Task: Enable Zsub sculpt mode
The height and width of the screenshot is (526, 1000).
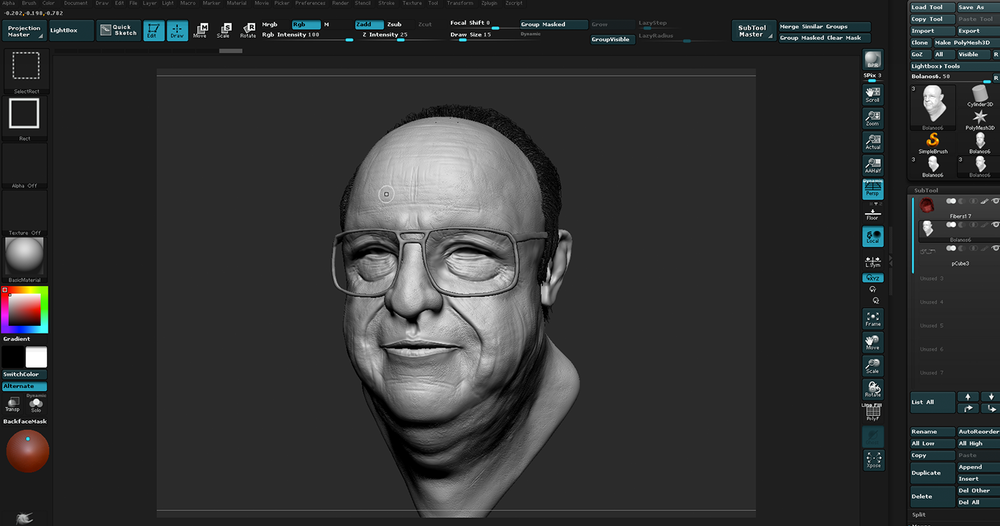Action: pyautogui.click(x=394, y=24)
